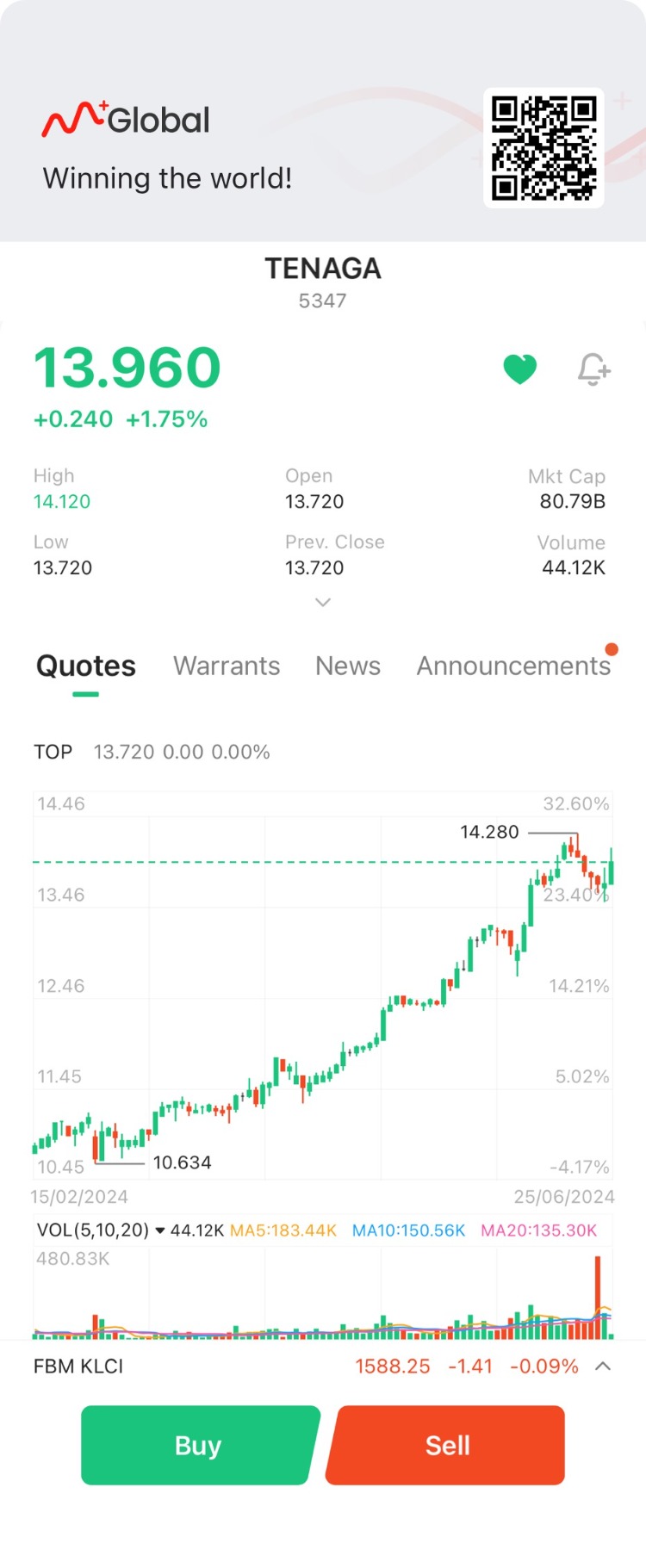The width and height of the screenshot is (646, 1568).
Task: Tap the M+ Global logo
Action: point(126,120)
